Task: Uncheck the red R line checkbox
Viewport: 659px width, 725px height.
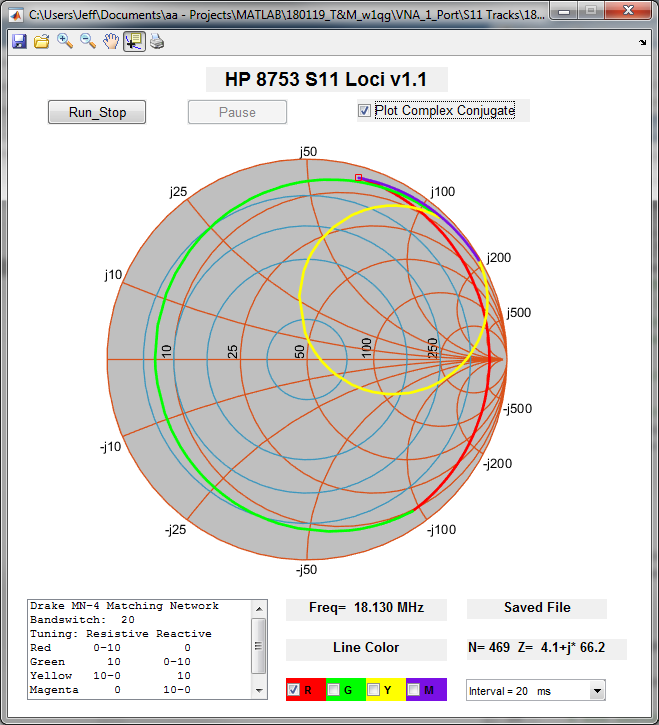Action: coord(293,690)
